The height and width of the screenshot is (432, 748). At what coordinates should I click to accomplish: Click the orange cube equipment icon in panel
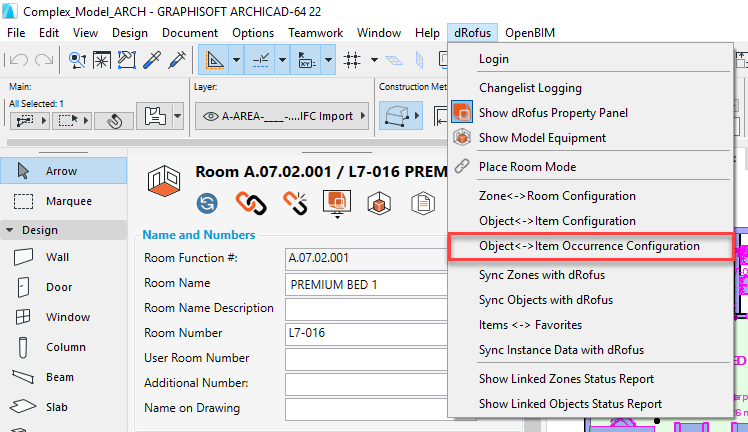coord(381,203)
